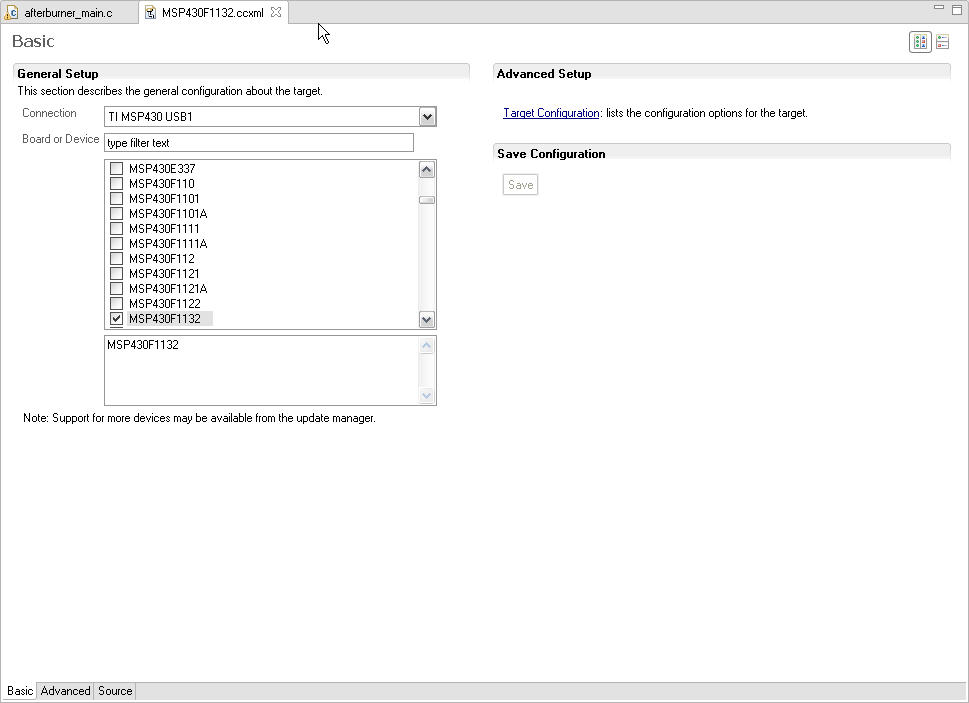Viewport: 969px width, 703px height.
Task: Check the MSP430F1122 device checkbox
Action: [116, 303]
